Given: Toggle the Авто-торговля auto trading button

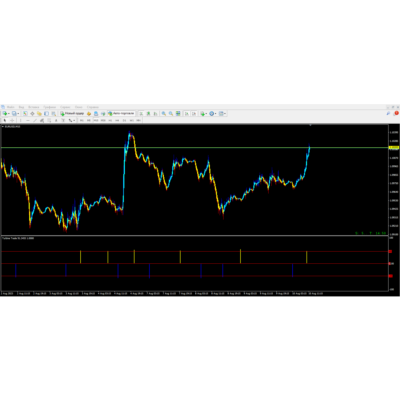Looking at the screenshot, I should click(x=122, y=114).
